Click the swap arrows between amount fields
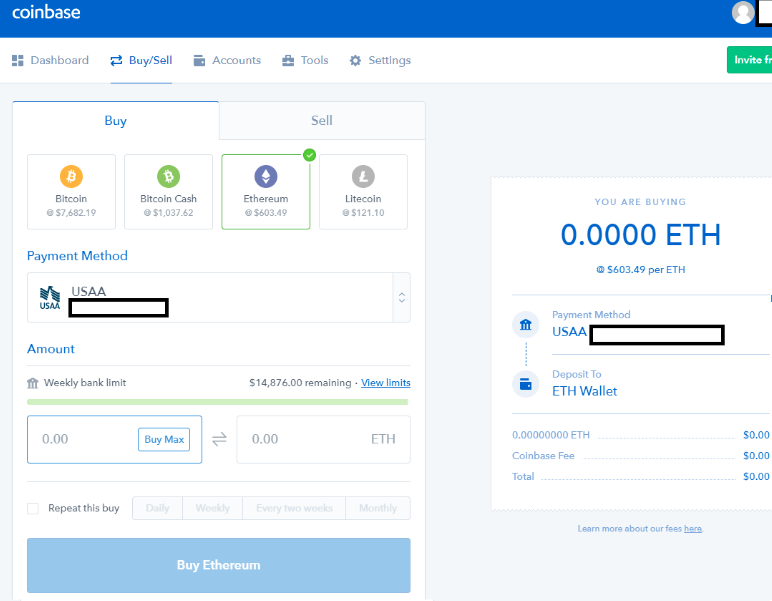 219,439
